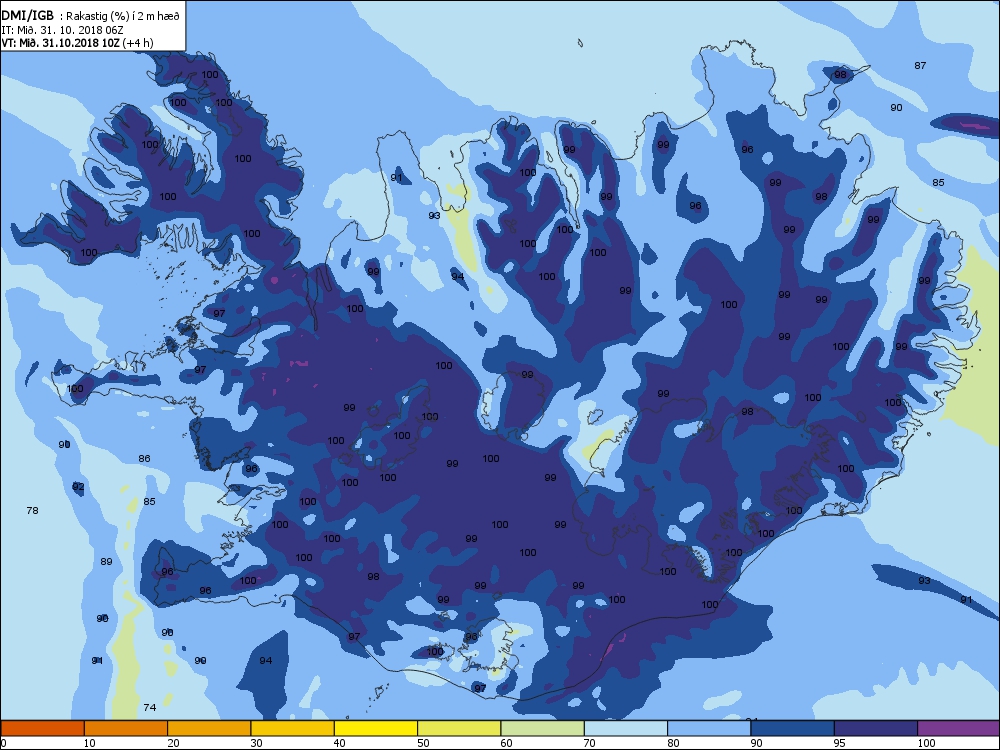This screenshot has height=750, width=1000.
Task: Click the 95–100 dark navy legend swatch
Action: tap(876, 728)
